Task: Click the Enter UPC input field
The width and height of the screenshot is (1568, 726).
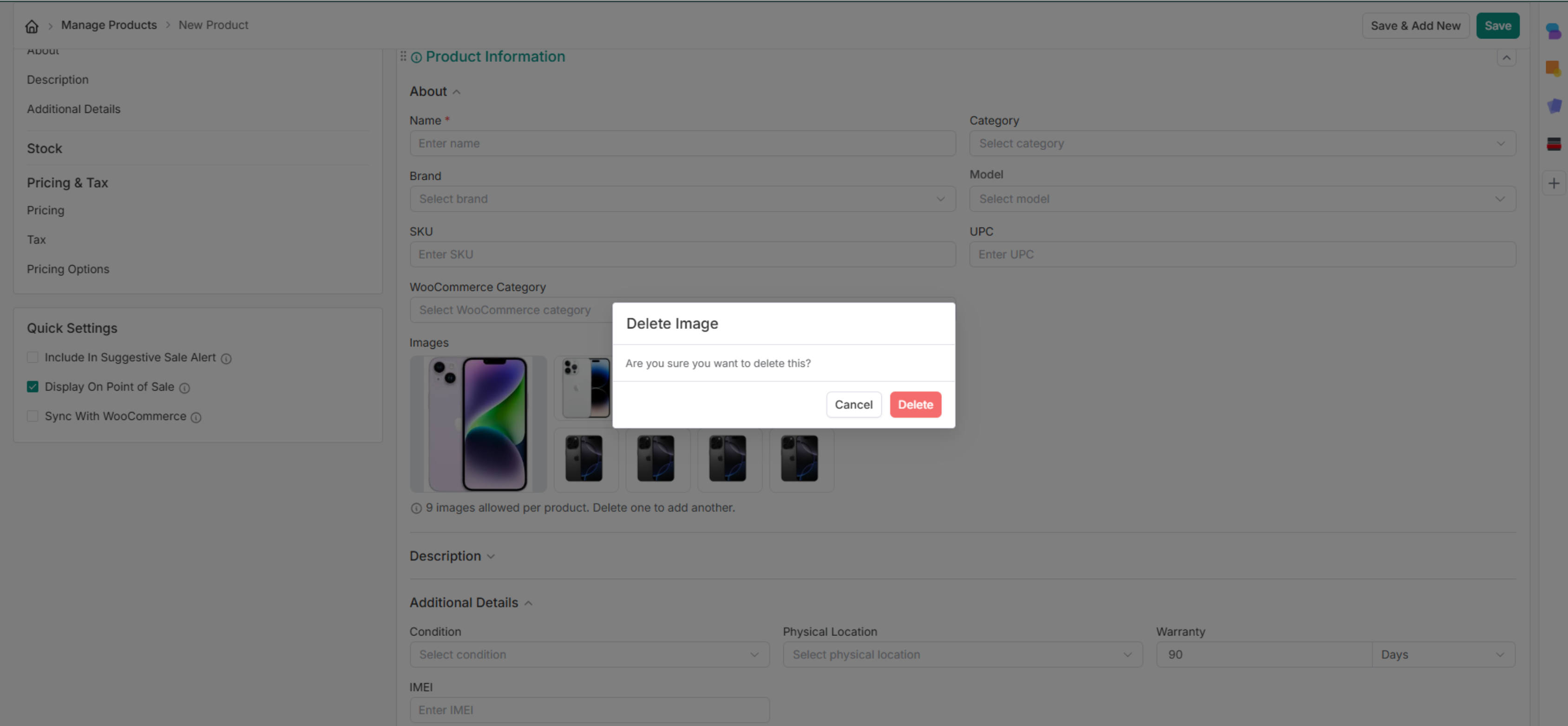Action: [1242, 255]
